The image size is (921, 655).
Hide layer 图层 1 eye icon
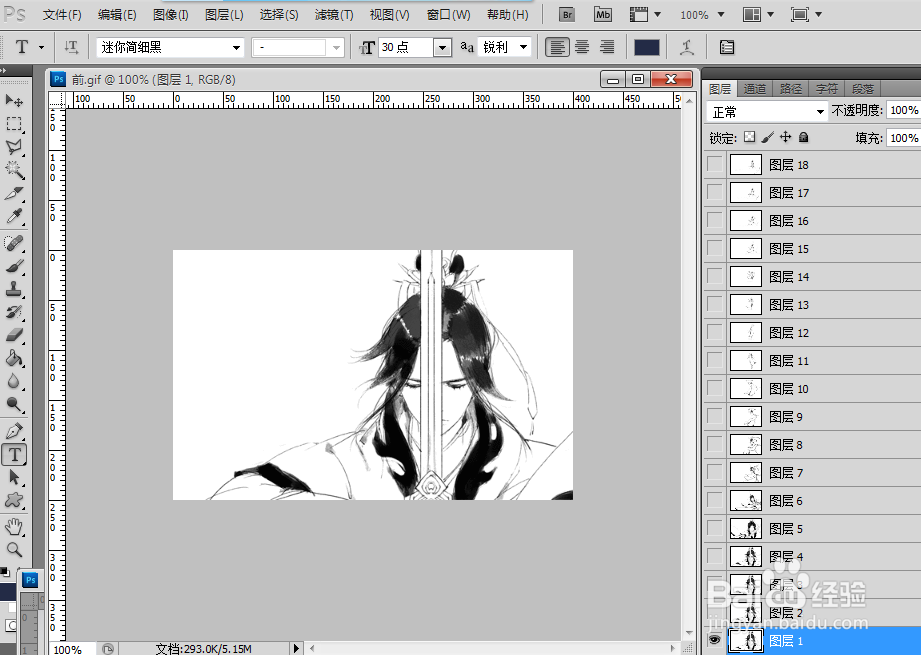tap(714, 640)
